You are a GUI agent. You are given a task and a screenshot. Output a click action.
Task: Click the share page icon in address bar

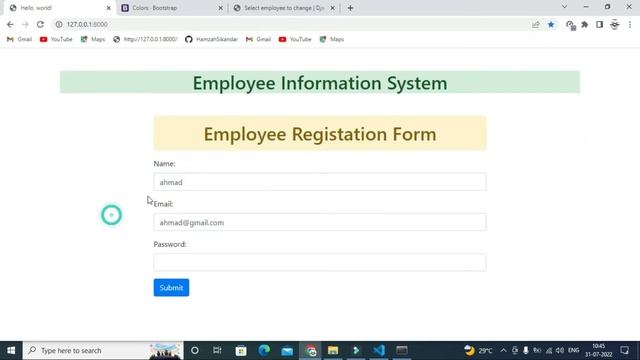536,24
